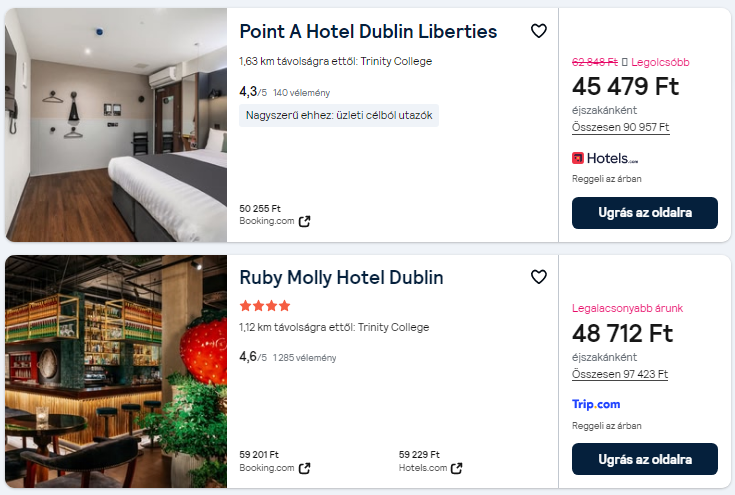Viewport: 735px width, 495px height.
Task: View Point A Hotel room photo
Action: point(116,125)
